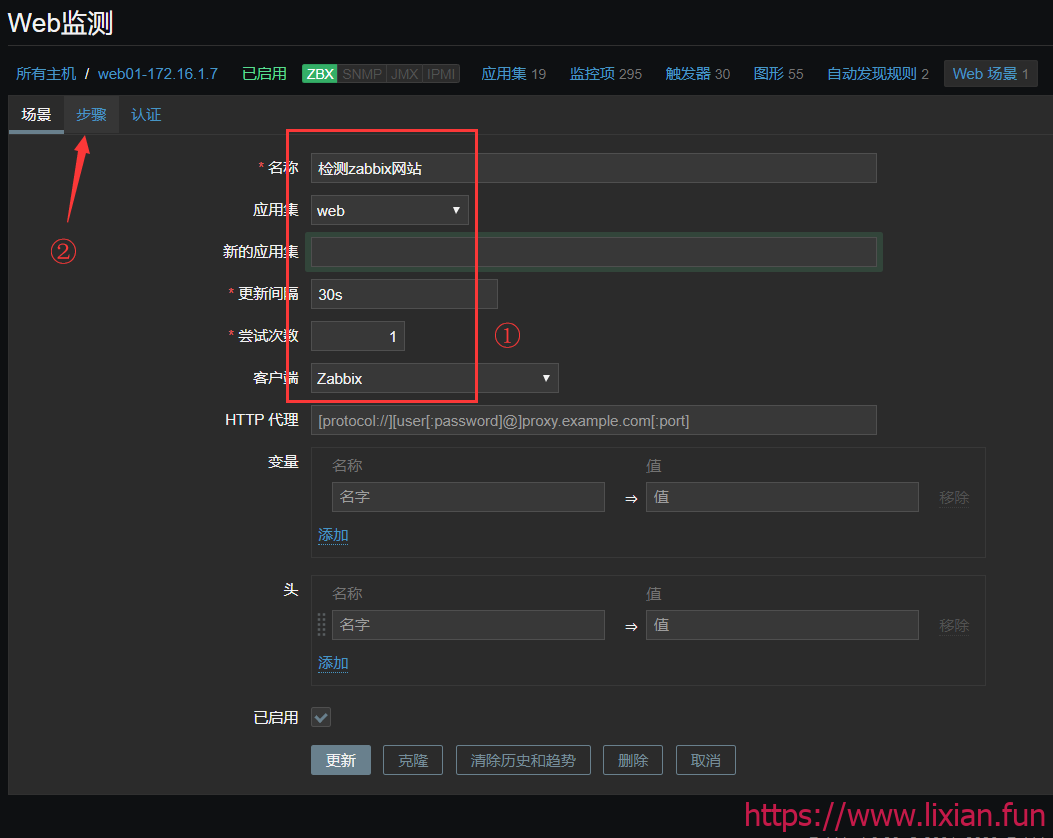Click 添加 under the 变量 section

tap(333, 535)
